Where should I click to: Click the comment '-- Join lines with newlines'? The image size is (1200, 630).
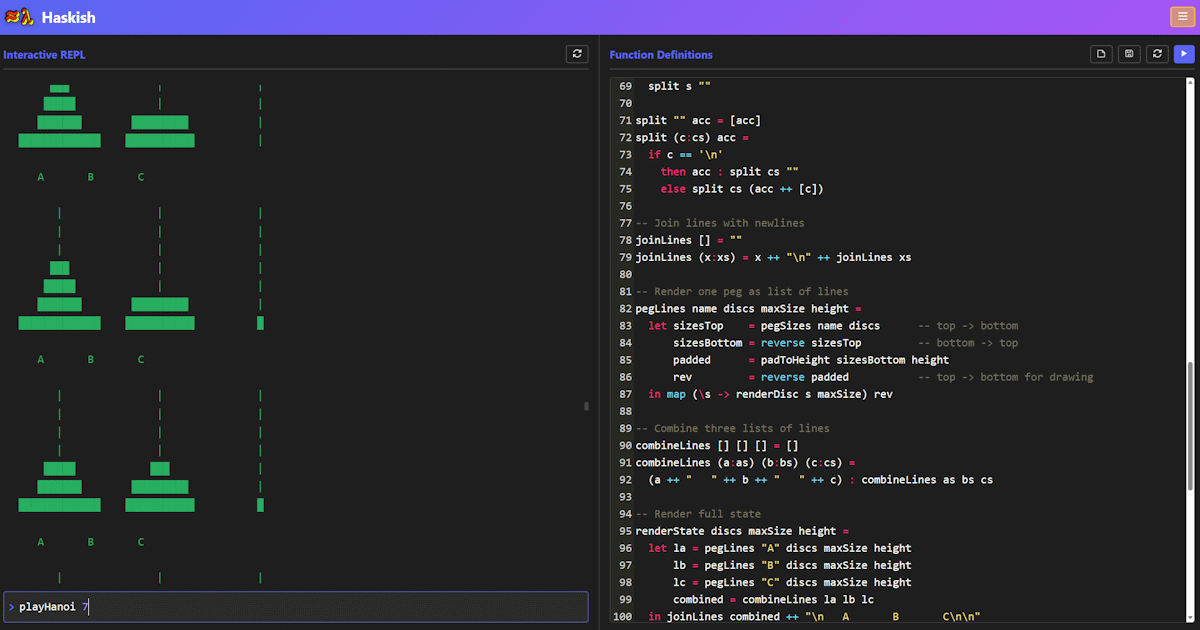720,223
